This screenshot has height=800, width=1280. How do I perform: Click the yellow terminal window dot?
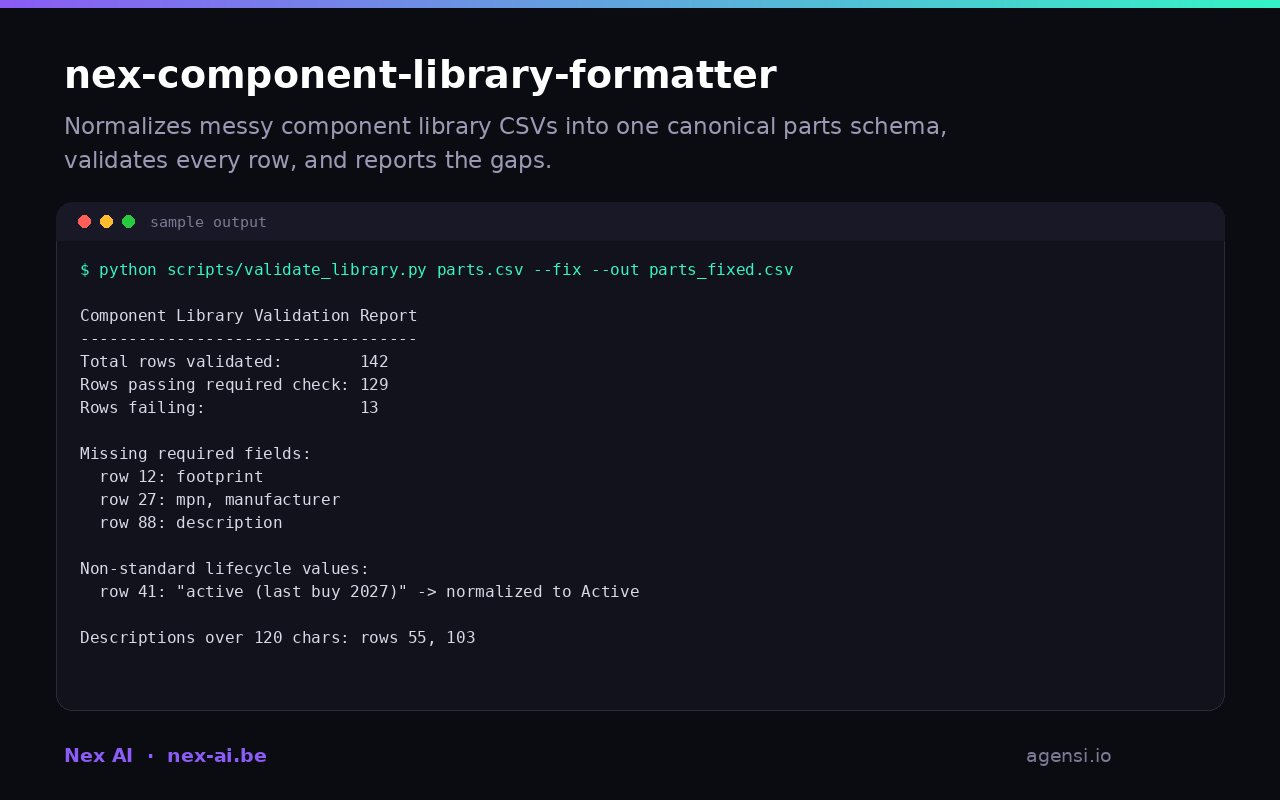(x=106, y=222)
